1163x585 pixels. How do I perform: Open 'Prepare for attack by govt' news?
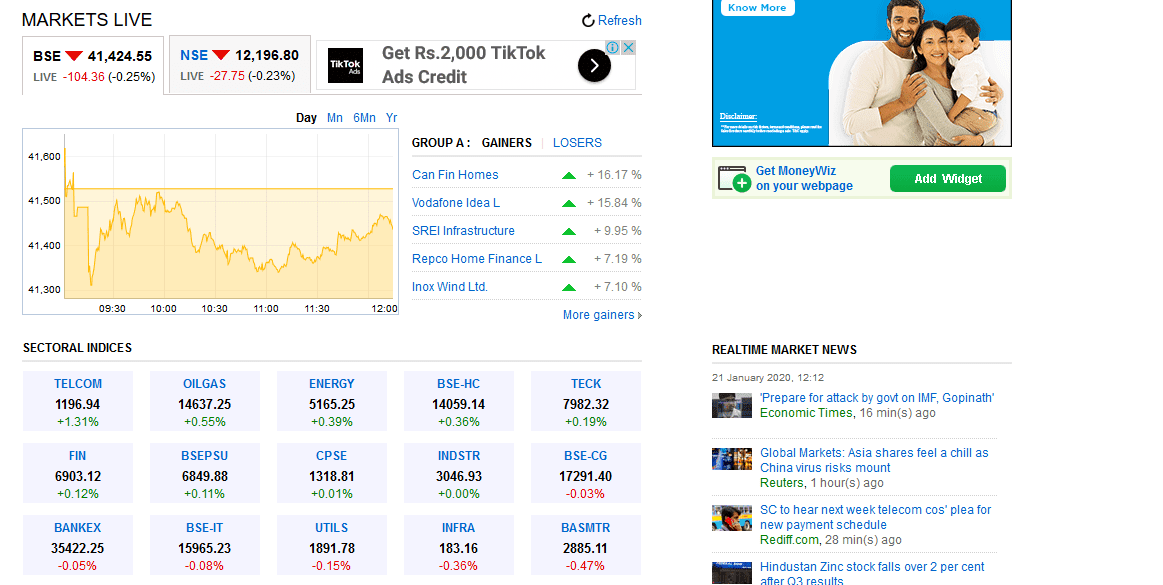click(877, 398)
